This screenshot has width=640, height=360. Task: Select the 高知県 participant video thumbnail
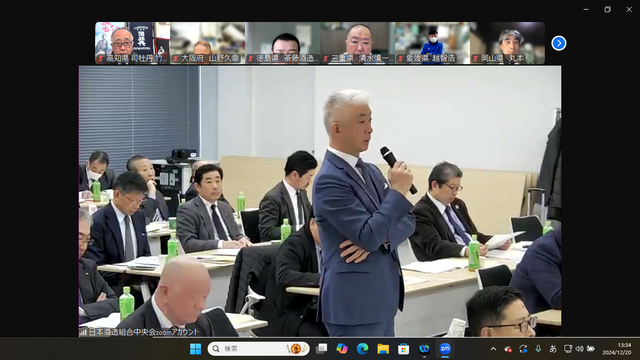click(x=133, y=43)
